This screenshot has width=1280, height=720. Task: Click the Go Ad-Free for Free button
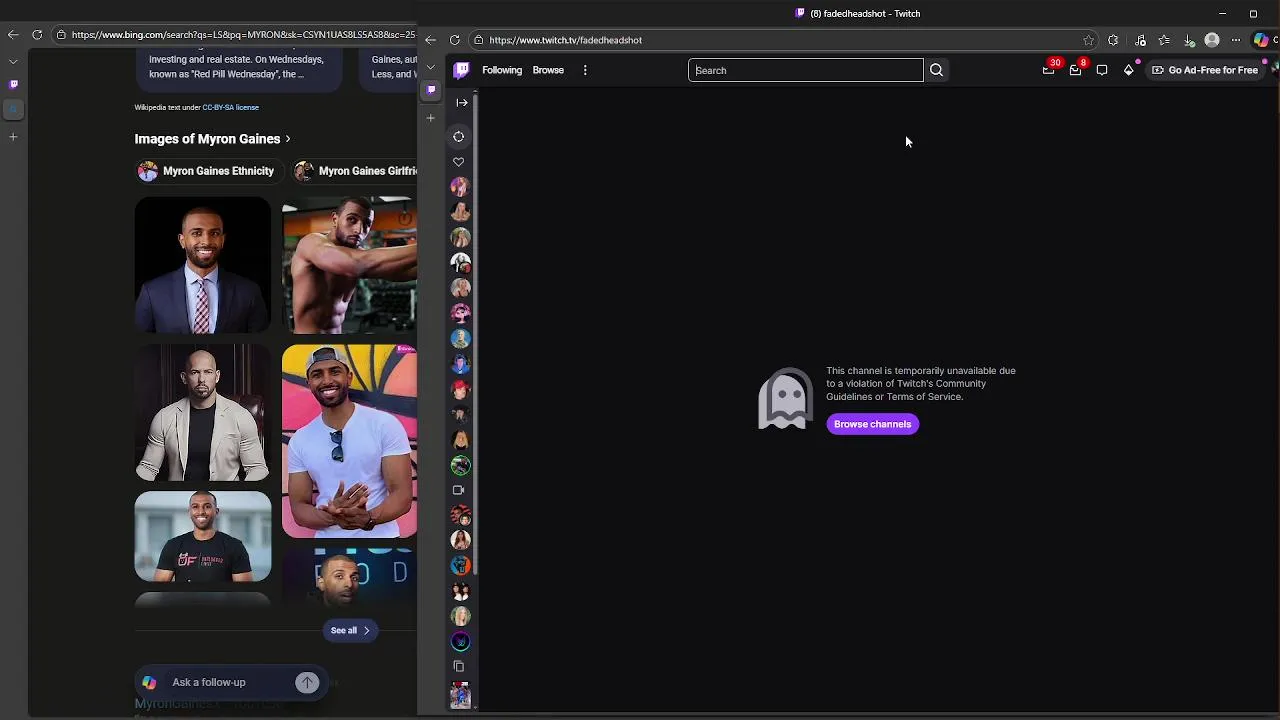click(1205, 70)
